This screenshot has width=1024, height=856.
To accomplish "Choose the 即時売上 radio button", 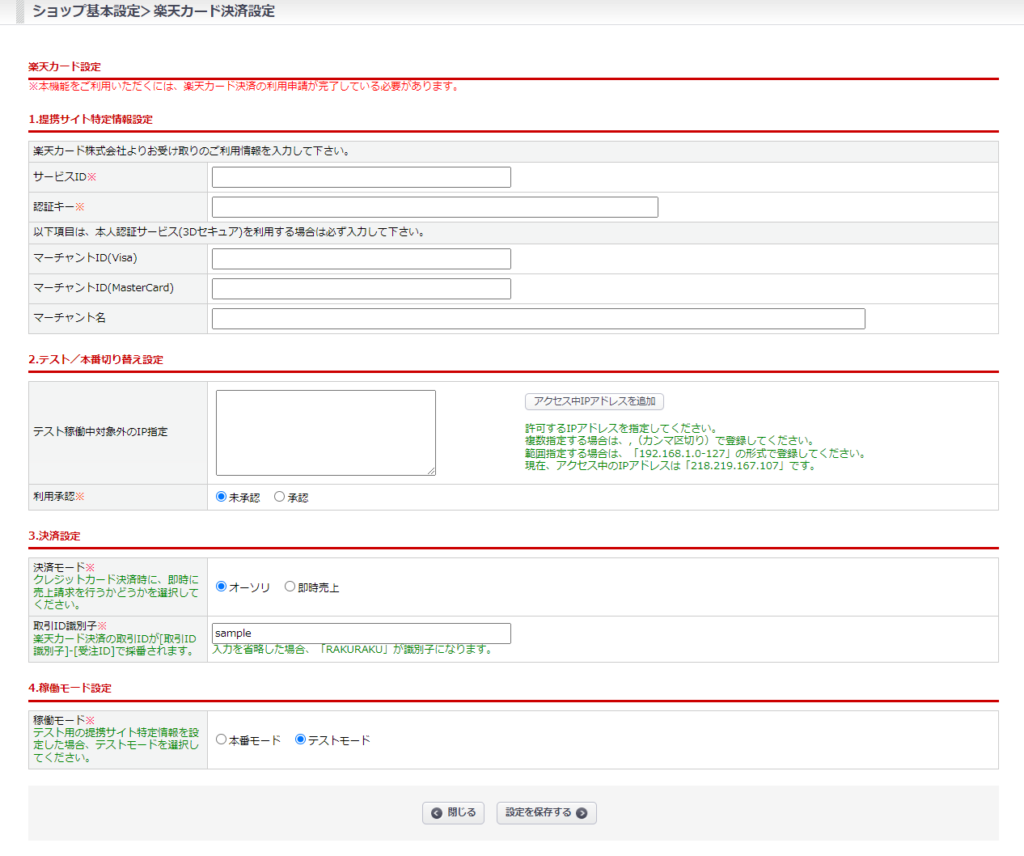I will [290, 587].
